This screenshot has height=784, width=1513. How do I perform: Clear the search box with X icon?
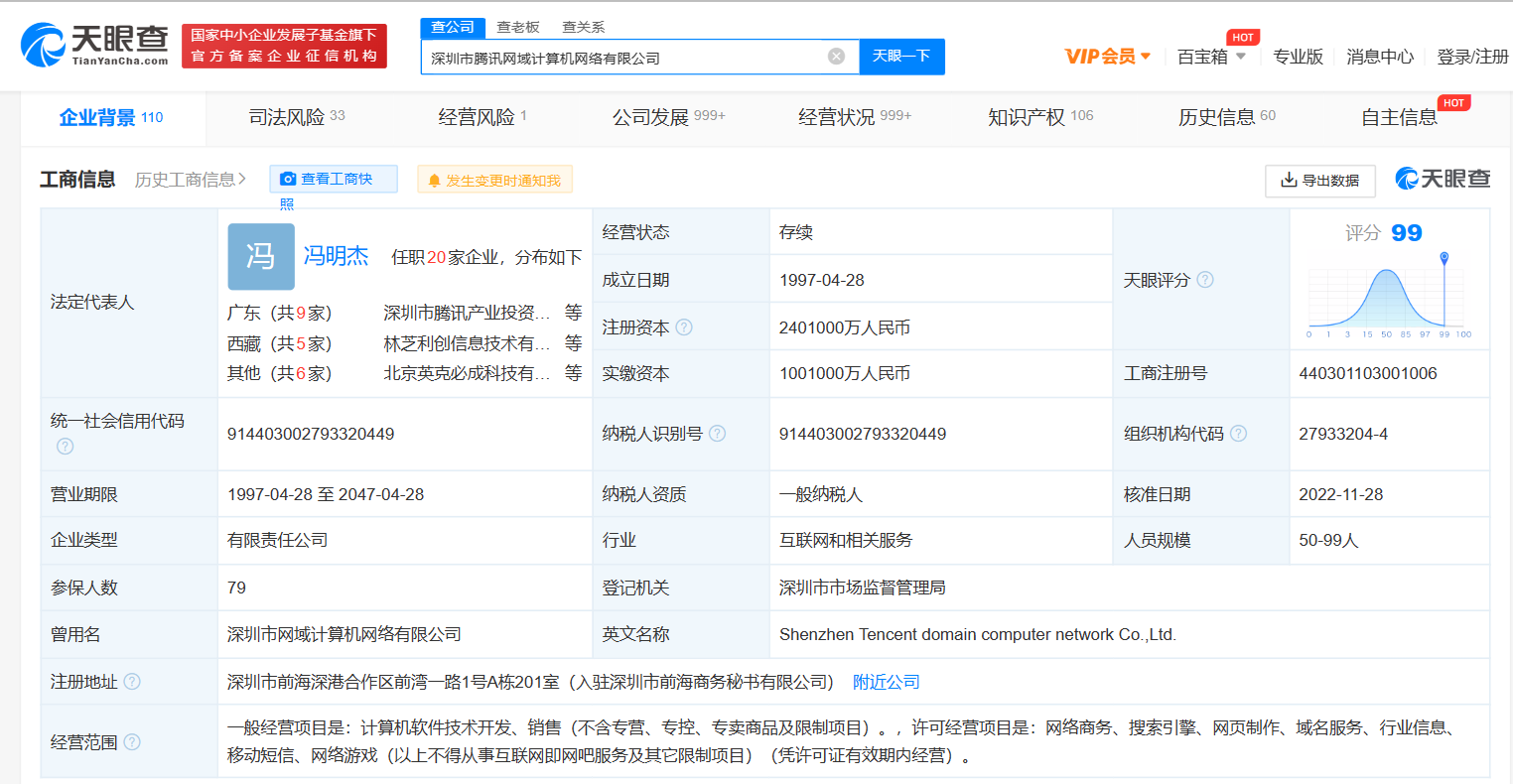pyautogui.click(x=836, y=57)
